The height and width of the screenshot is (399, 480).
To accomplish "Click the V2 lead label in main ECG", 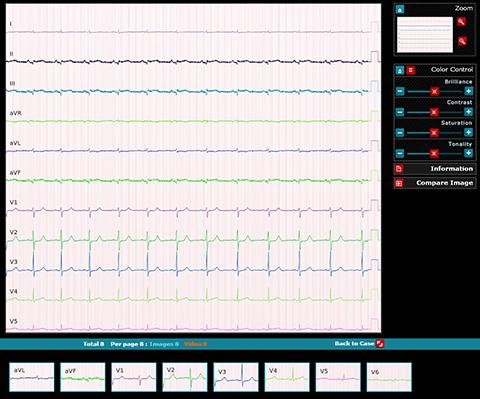I will click(13, 232).
